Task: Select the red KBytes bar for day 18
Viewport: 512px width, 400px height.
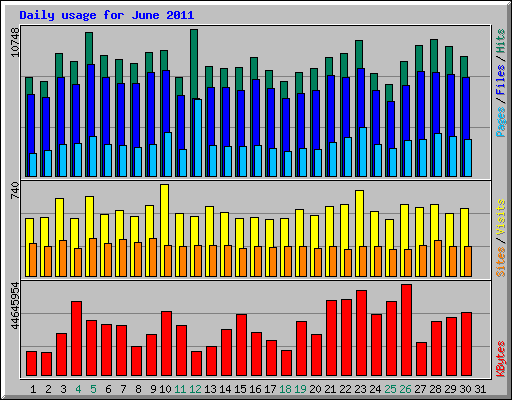Action: pos(286,363)
